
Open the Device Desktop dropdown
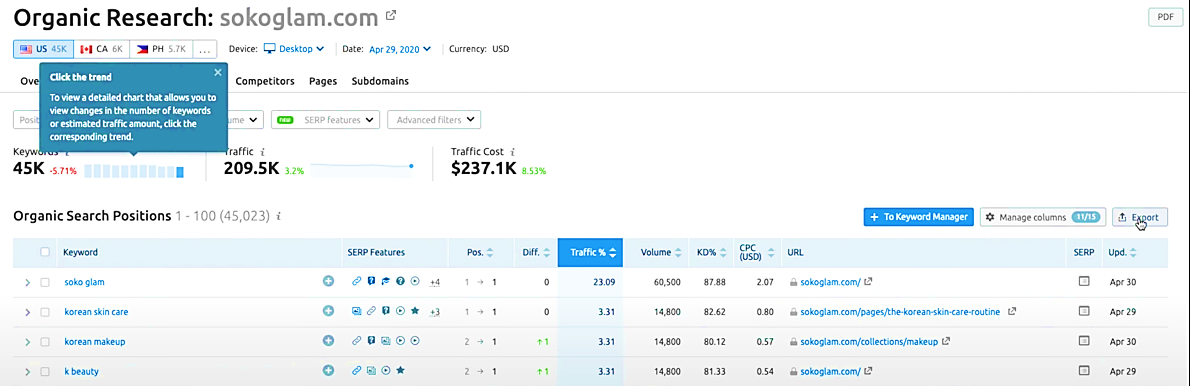[x=294, y=49]
